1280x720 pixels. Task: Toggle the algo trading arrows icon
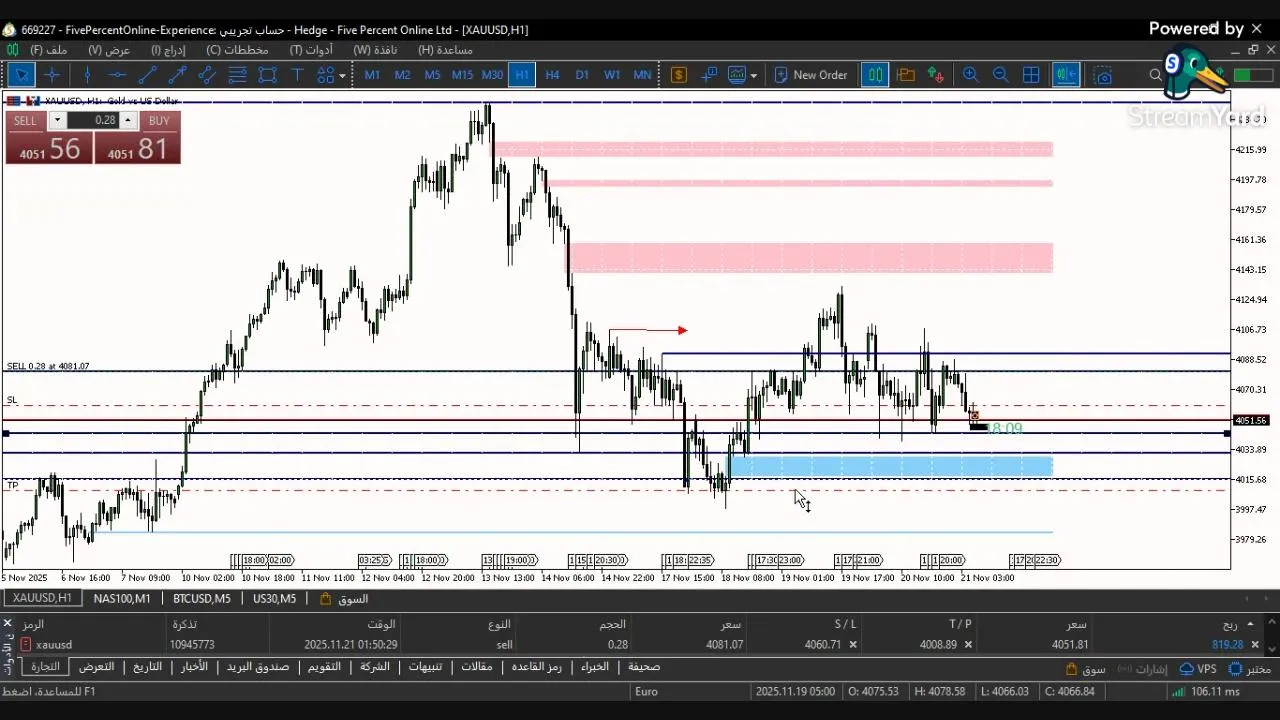pos(936,75)
